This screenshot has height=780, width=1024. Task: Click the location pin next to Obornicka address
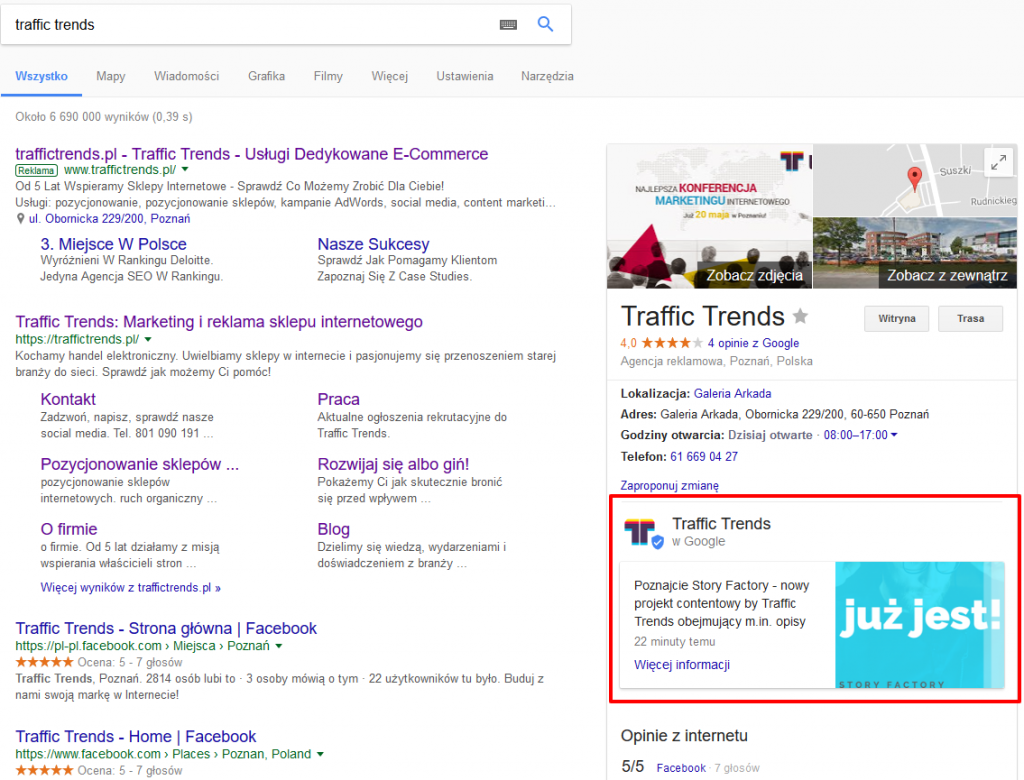[x=20, y=219]
